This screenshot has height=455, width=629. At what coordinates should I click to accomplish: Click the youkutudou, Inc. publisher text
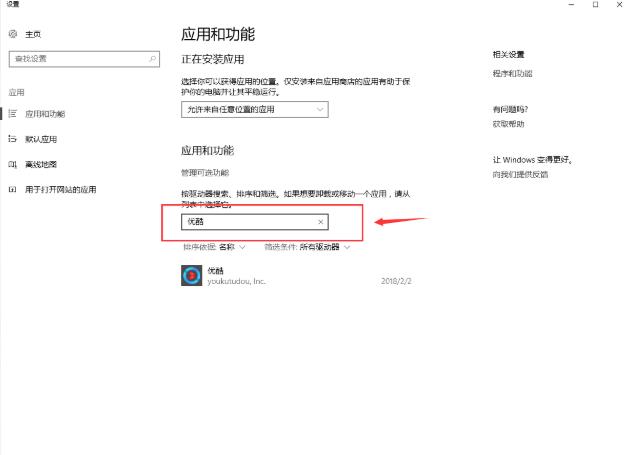pos(237,281)
